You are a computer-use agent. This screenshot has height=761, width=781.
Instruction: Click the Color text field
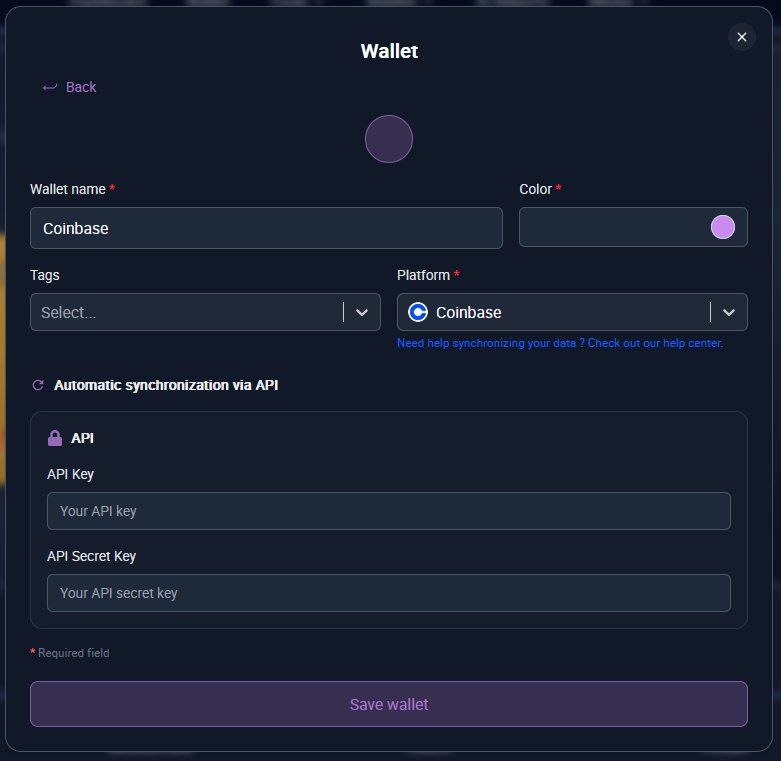coord(610,227)
